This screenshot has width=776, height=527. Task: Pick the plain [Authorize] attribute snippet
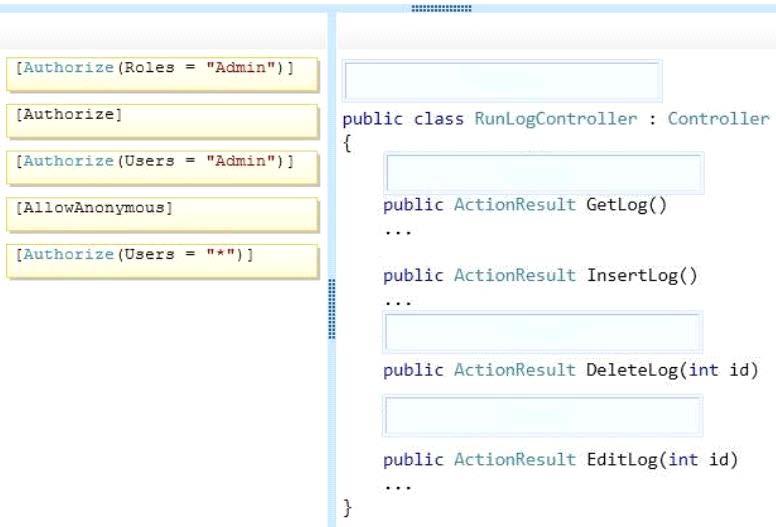pyautogui.click(x=162, y=121)
